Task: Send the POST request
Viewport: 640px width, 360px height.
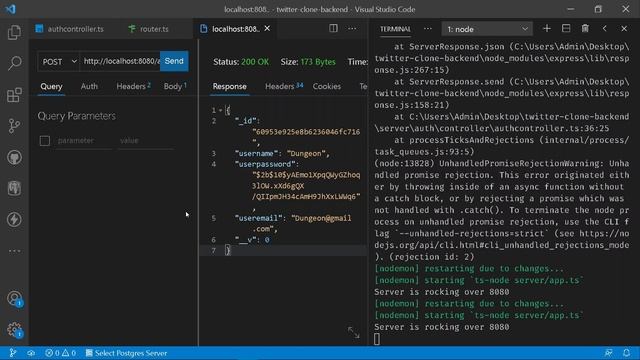Action: pyautogui.click(x=174, y=61)
